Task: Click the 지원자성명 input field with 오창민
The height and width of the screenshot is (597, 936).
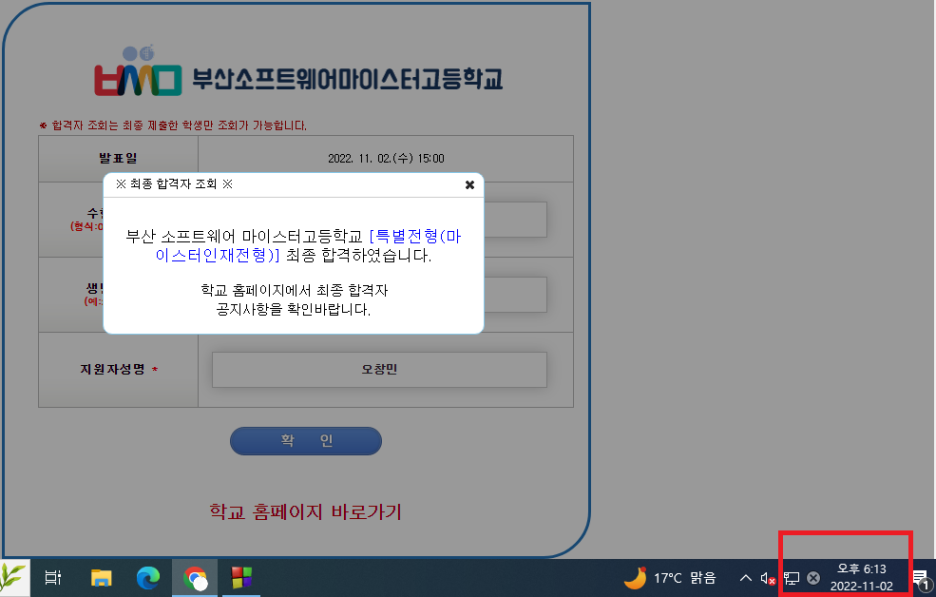Action: point(379,370)
